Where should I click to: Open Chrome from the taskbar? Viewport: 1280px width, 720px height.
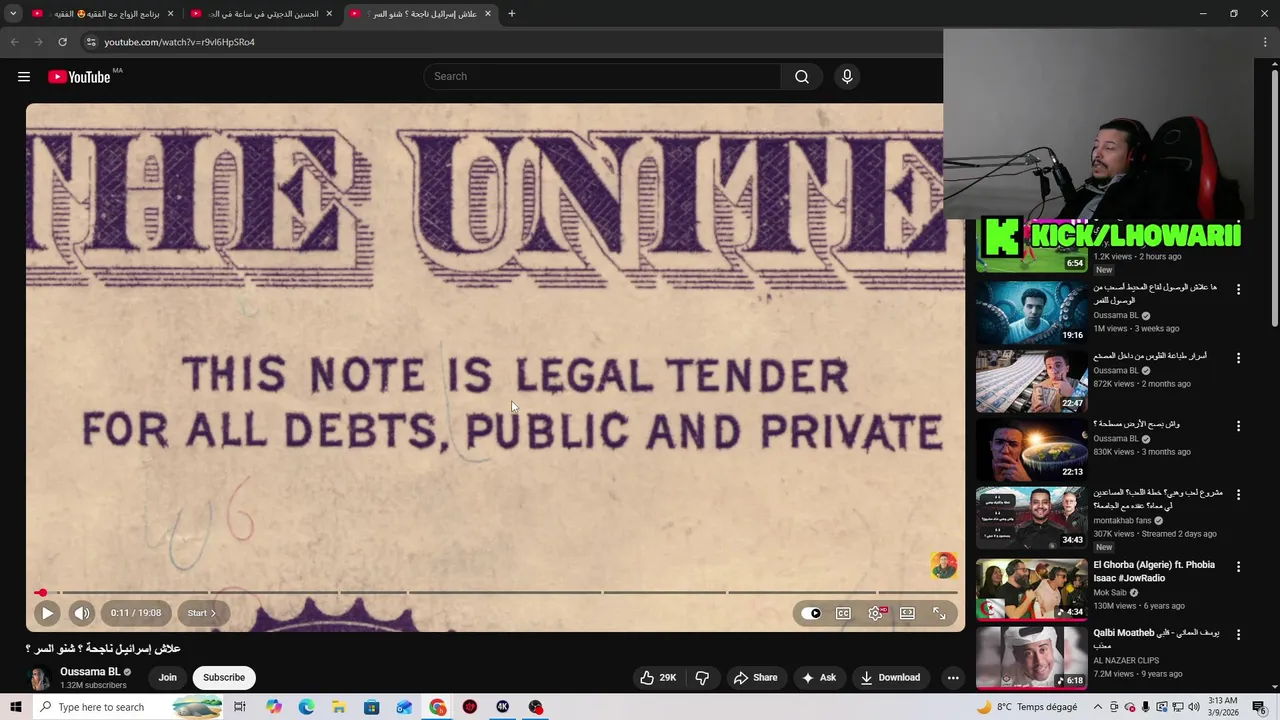(438, 707)
